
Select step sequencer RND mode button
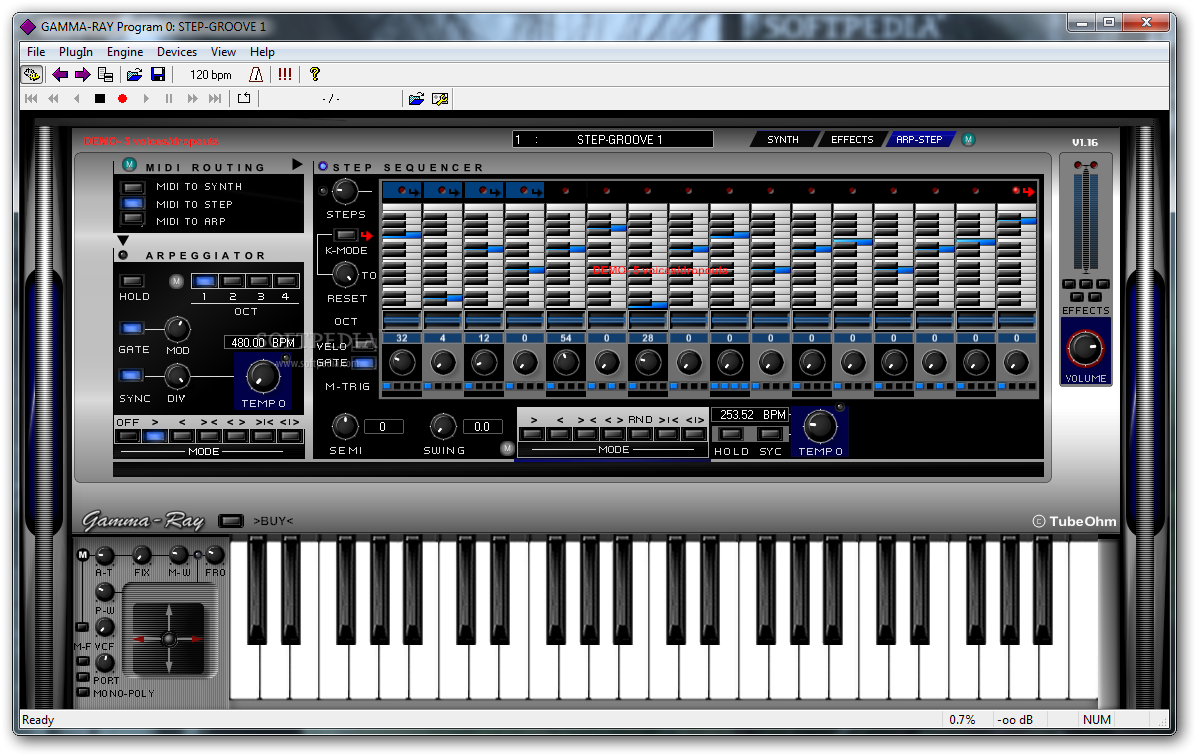coord(640,434)
